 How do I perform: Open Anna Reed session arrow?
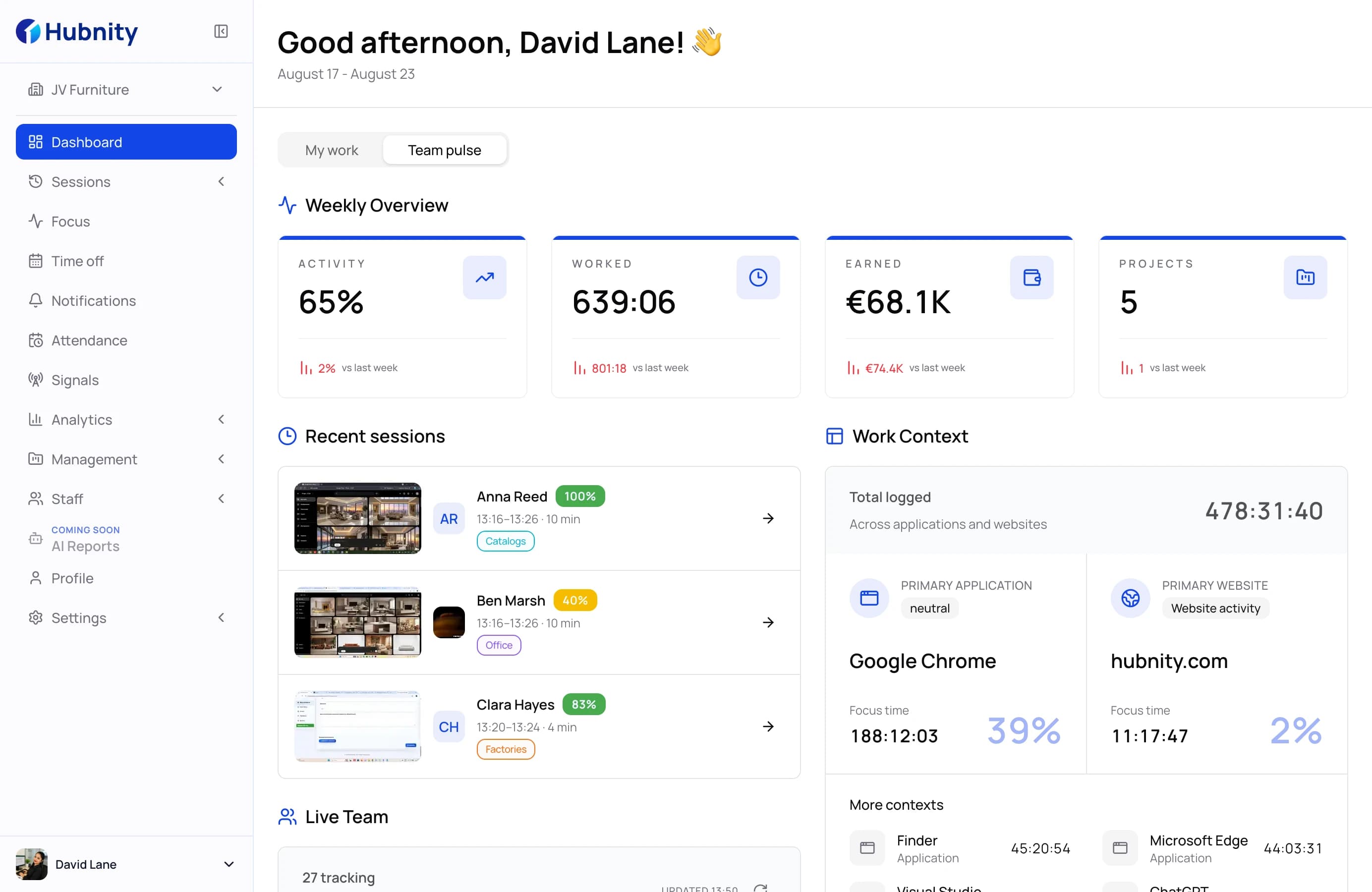pyautogui.click(x=768, y=519)
